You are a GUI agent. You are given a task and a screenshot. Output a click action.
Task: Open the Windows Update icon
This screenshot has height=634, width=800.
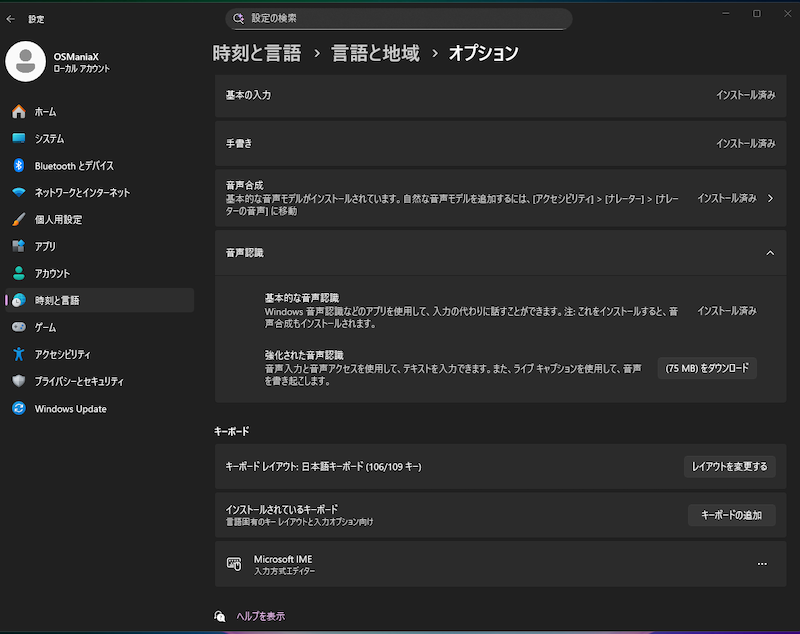pos(19,408)
